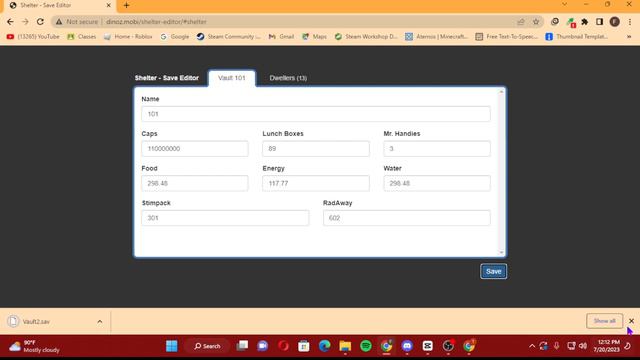Open the Chrome three-dot menu
Viewport: 640px width, 360px height.
coord(630,22)
